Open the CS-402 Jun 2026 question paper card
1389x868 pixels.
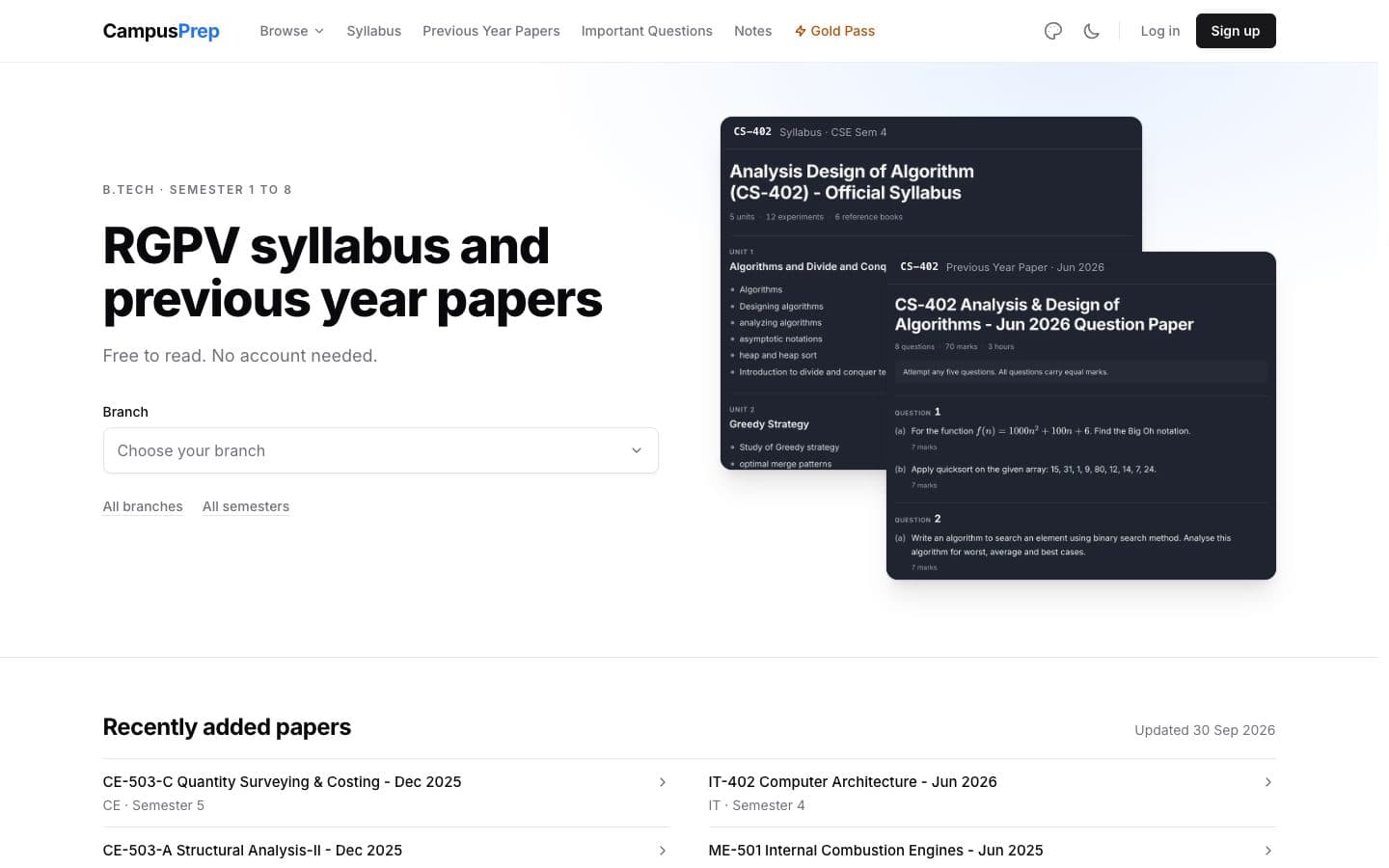1081,416
